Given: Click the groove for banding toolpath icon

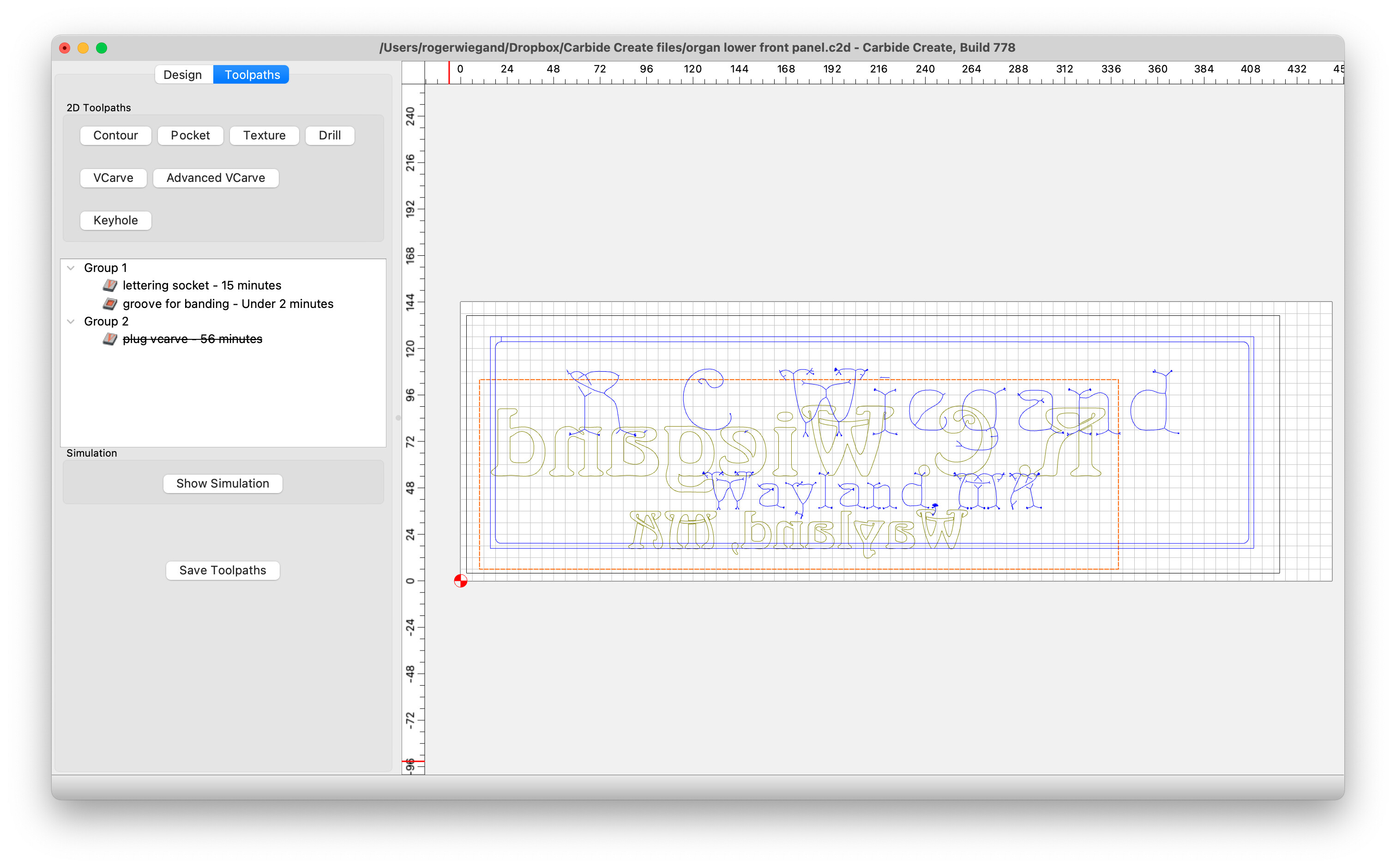Looking at the screenshot, I should point(109,304).
